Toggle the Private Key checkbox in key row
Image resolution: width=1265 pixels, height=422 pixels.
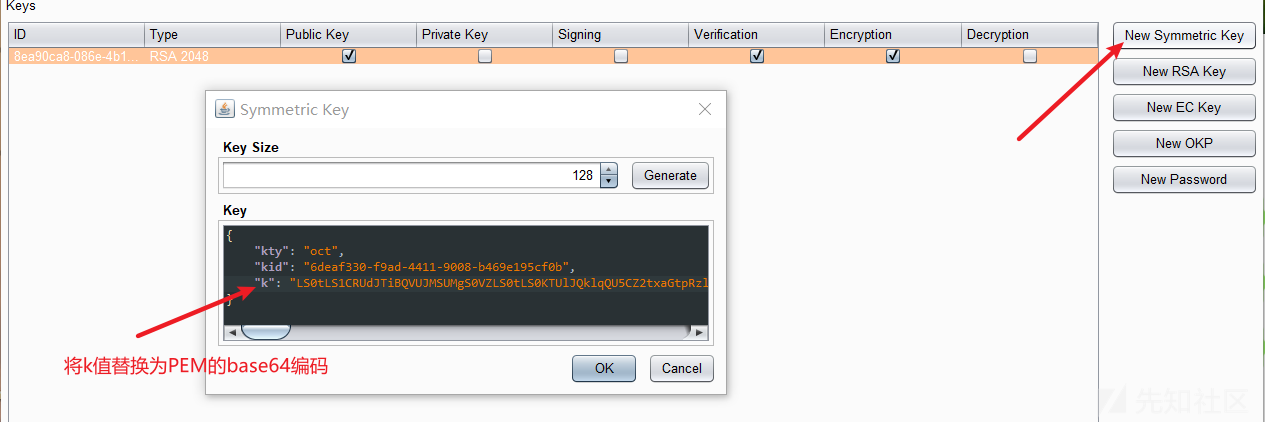pyautogui.click(x=485, y=57)
